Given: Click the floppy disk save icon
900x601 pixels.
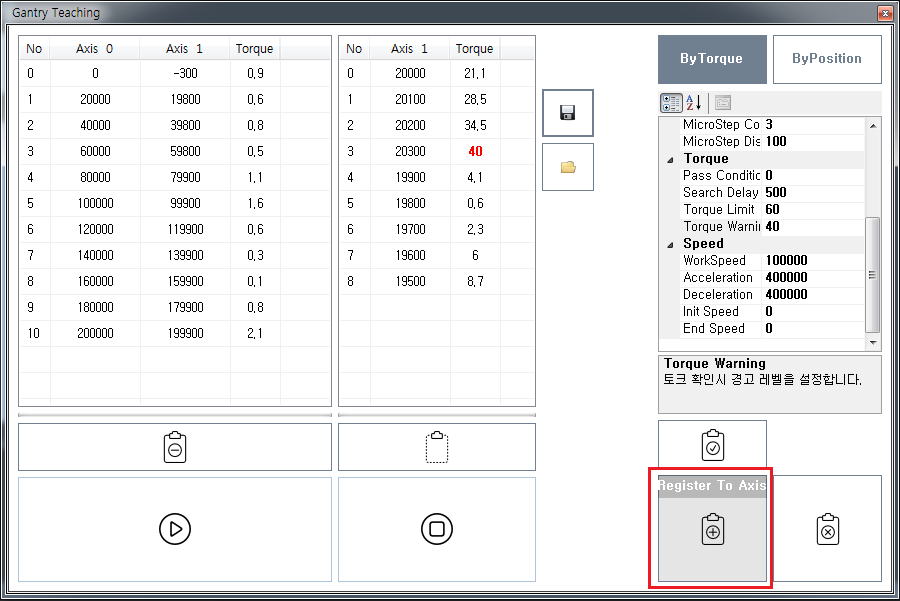Looking at the screenshot, I should click(x=568, y=112).
